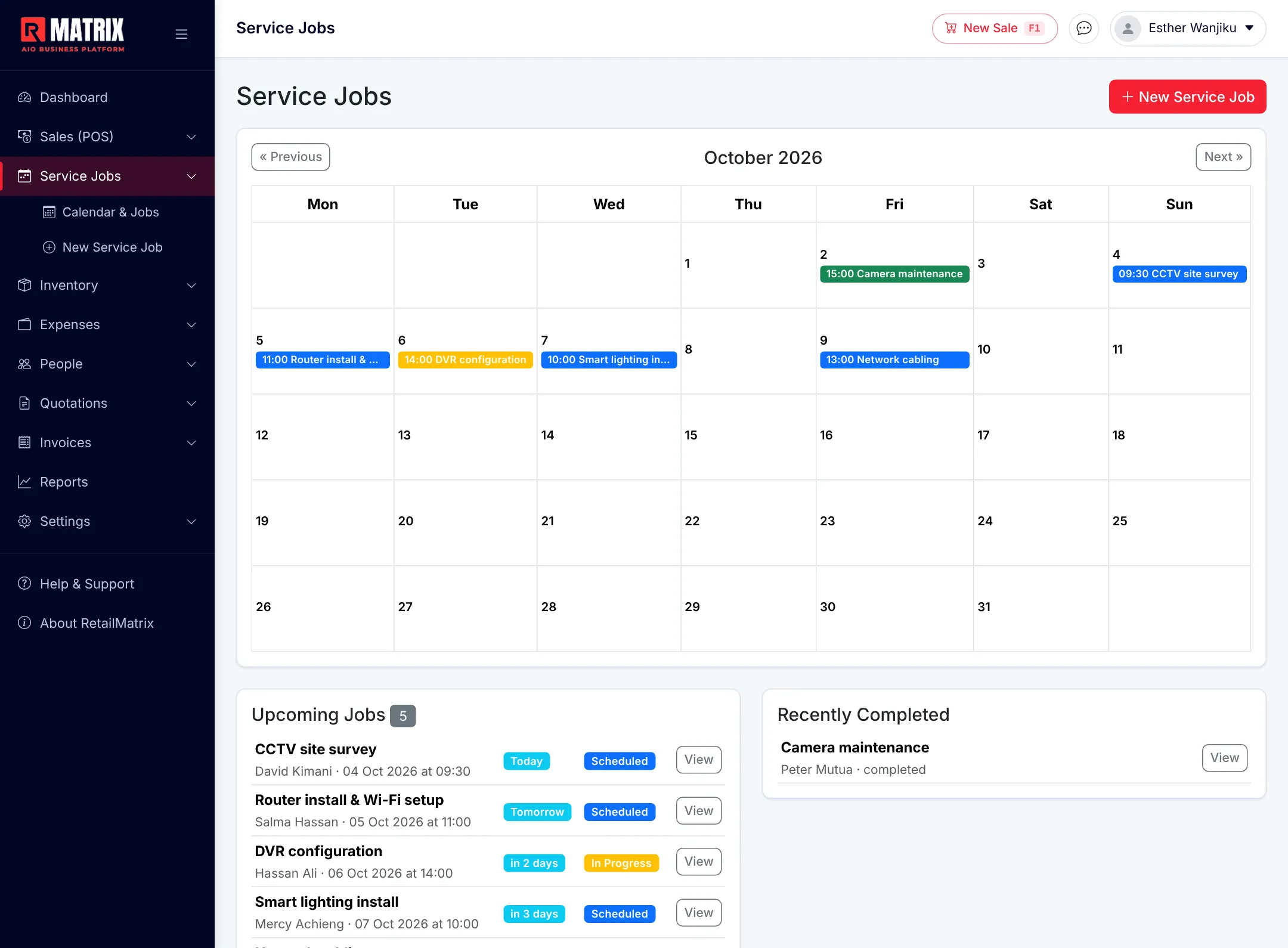Expand the Quotations chevron
1288x948 pixels.
click(191, 404)
